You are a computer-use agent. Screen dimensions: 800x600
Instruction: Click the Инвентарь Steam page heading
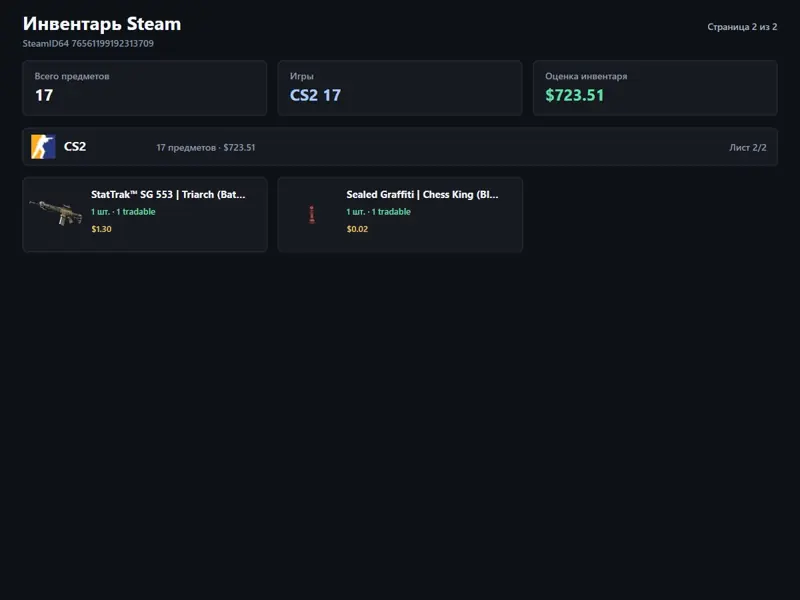102,24
